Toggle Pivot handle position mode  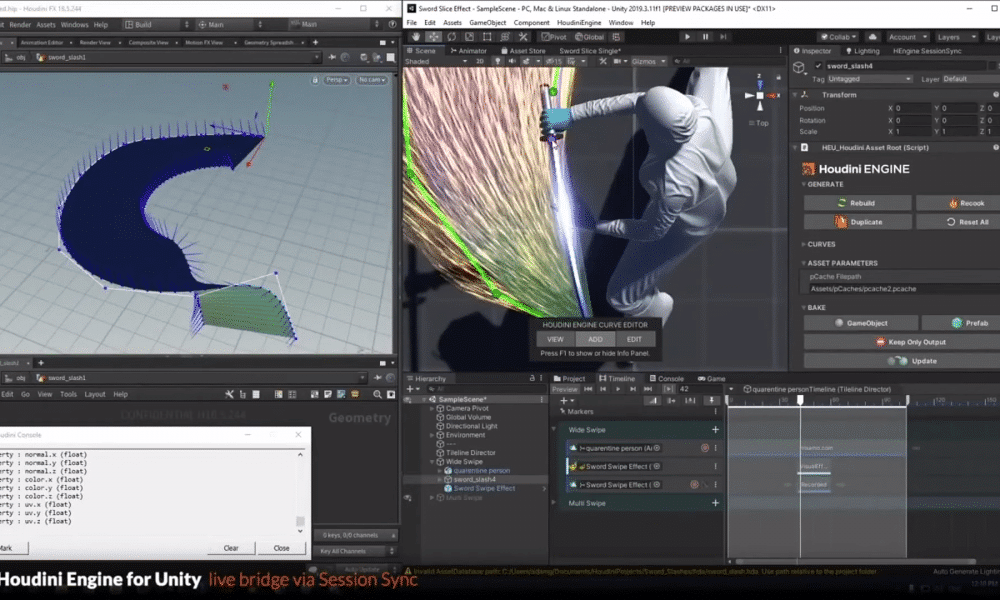[554, 37]
